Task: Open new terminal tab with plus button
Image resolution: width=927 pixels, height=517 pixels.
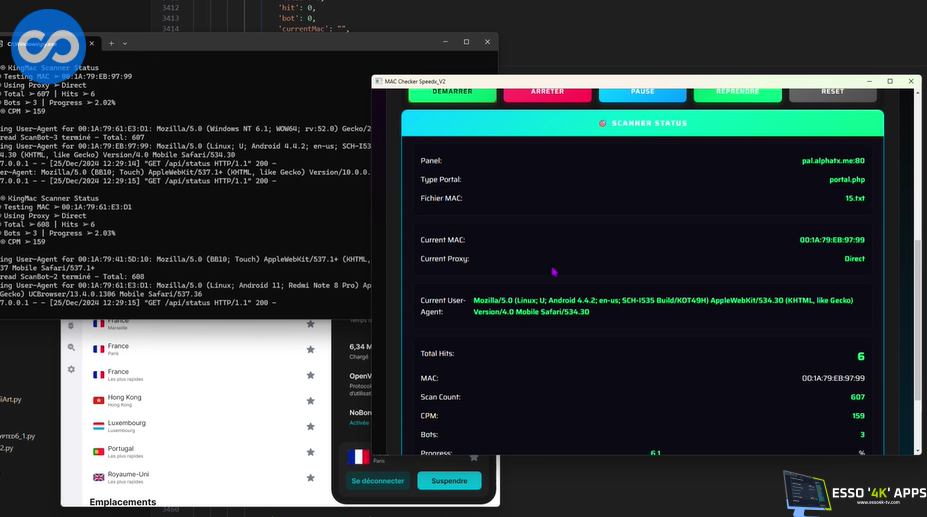Action: (x=111, y=43)
